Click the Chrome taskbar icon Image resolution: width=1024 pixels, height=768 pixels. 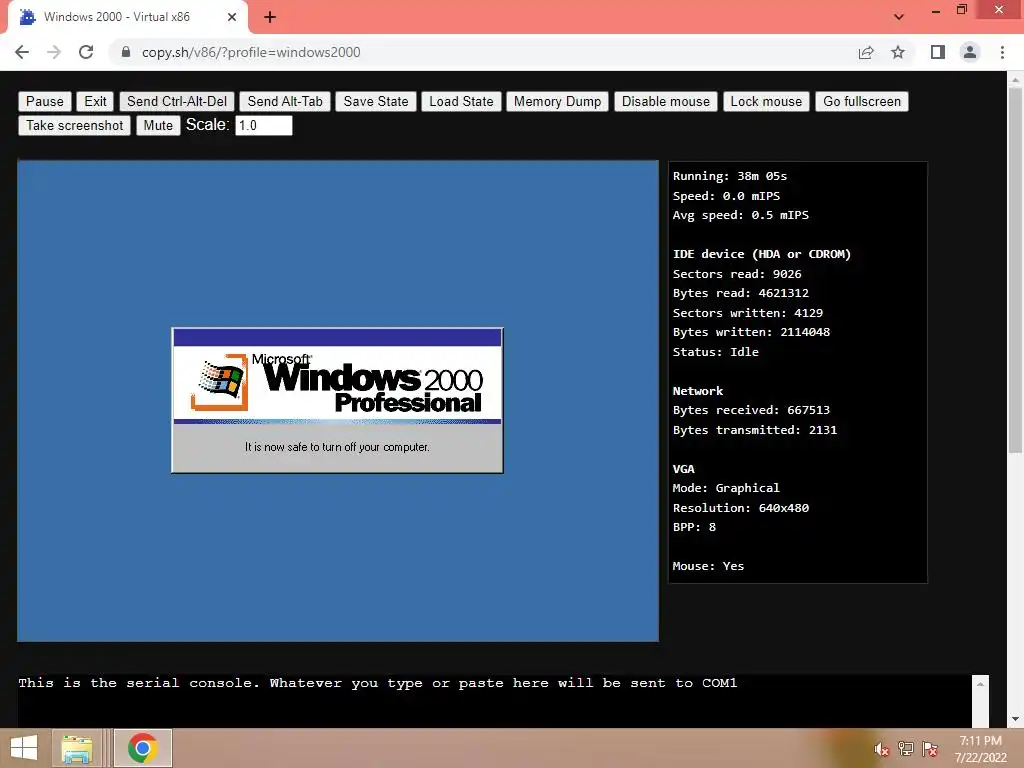(x=143, y=748)
